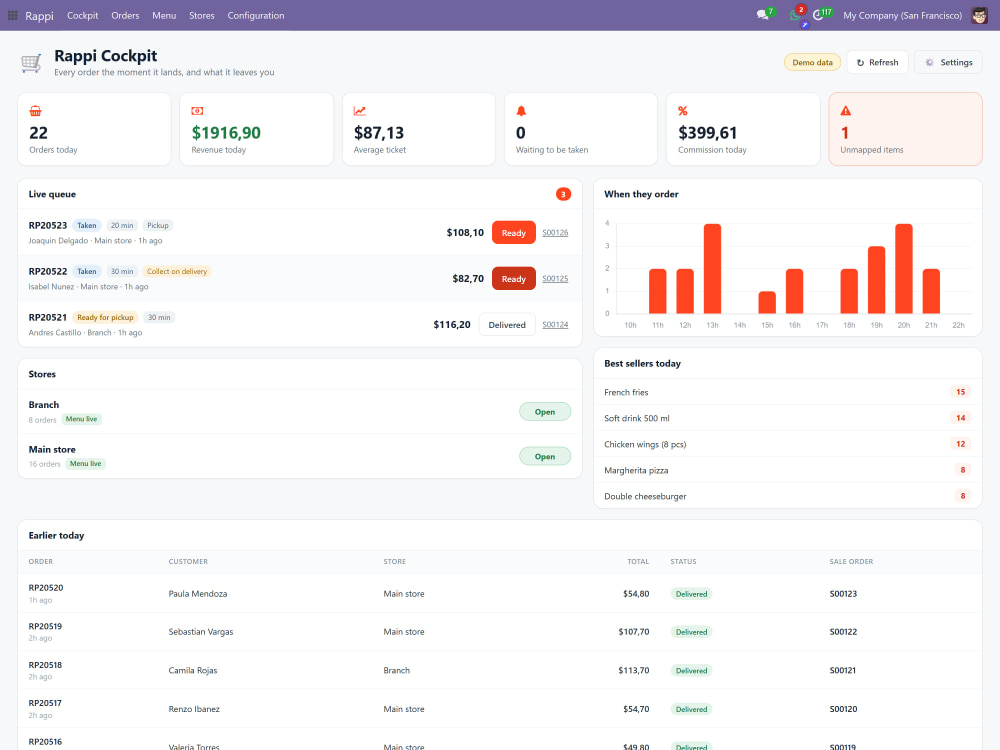This screenshot has width=1000, height=750.
Task: Click the shopping cart logo icon
Action: [x=31, y=62]
